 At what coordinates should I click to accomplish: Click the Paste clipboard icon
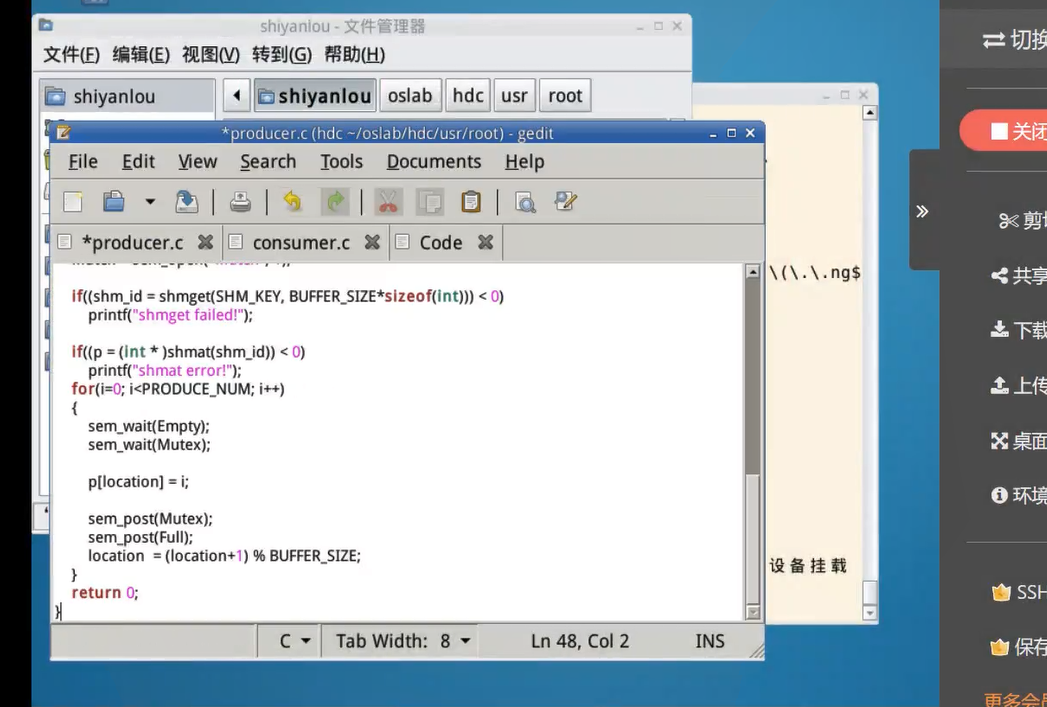(x=471, y=202)
